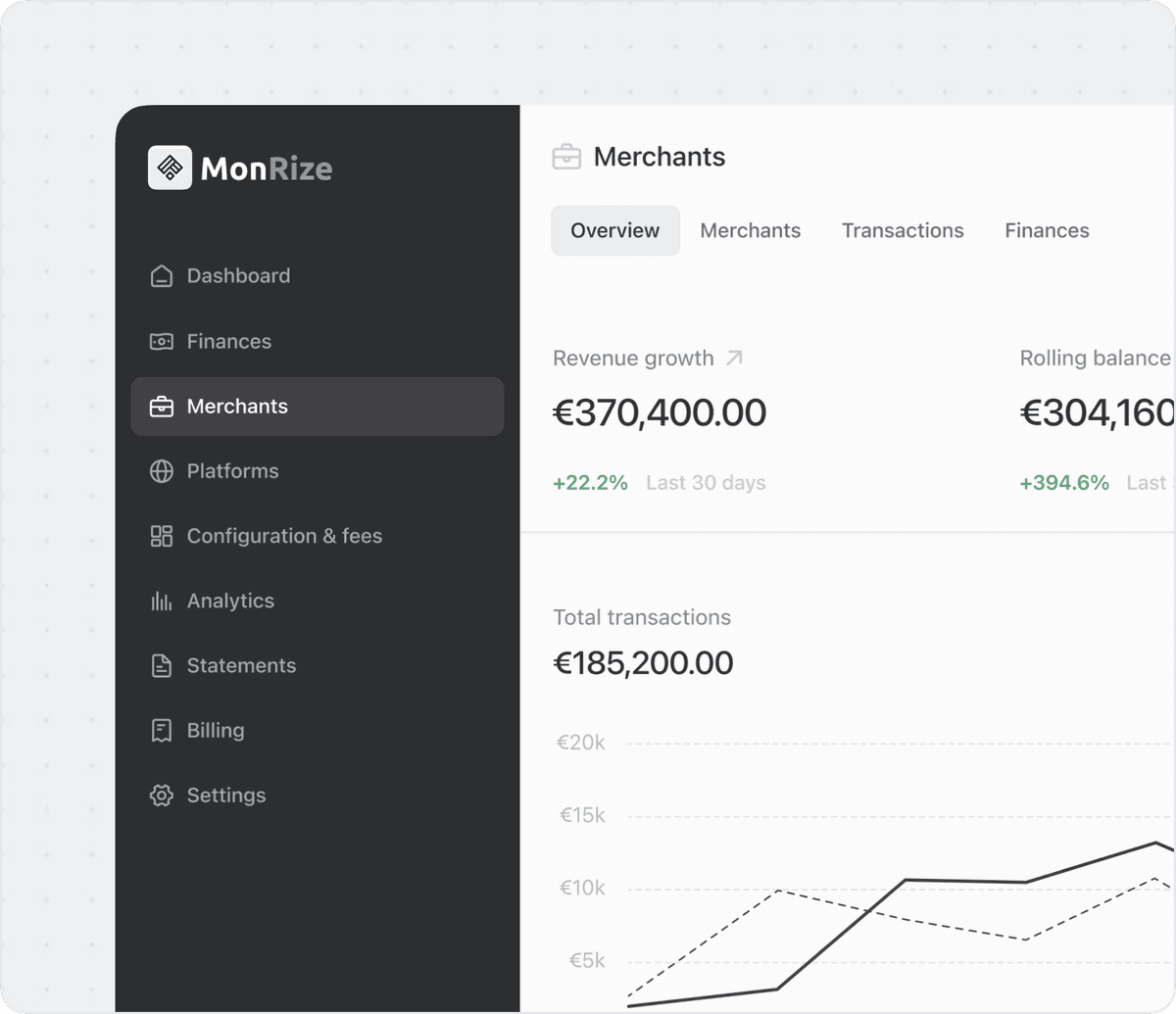
Task: Open the Transactions tab
Action: 902,230
